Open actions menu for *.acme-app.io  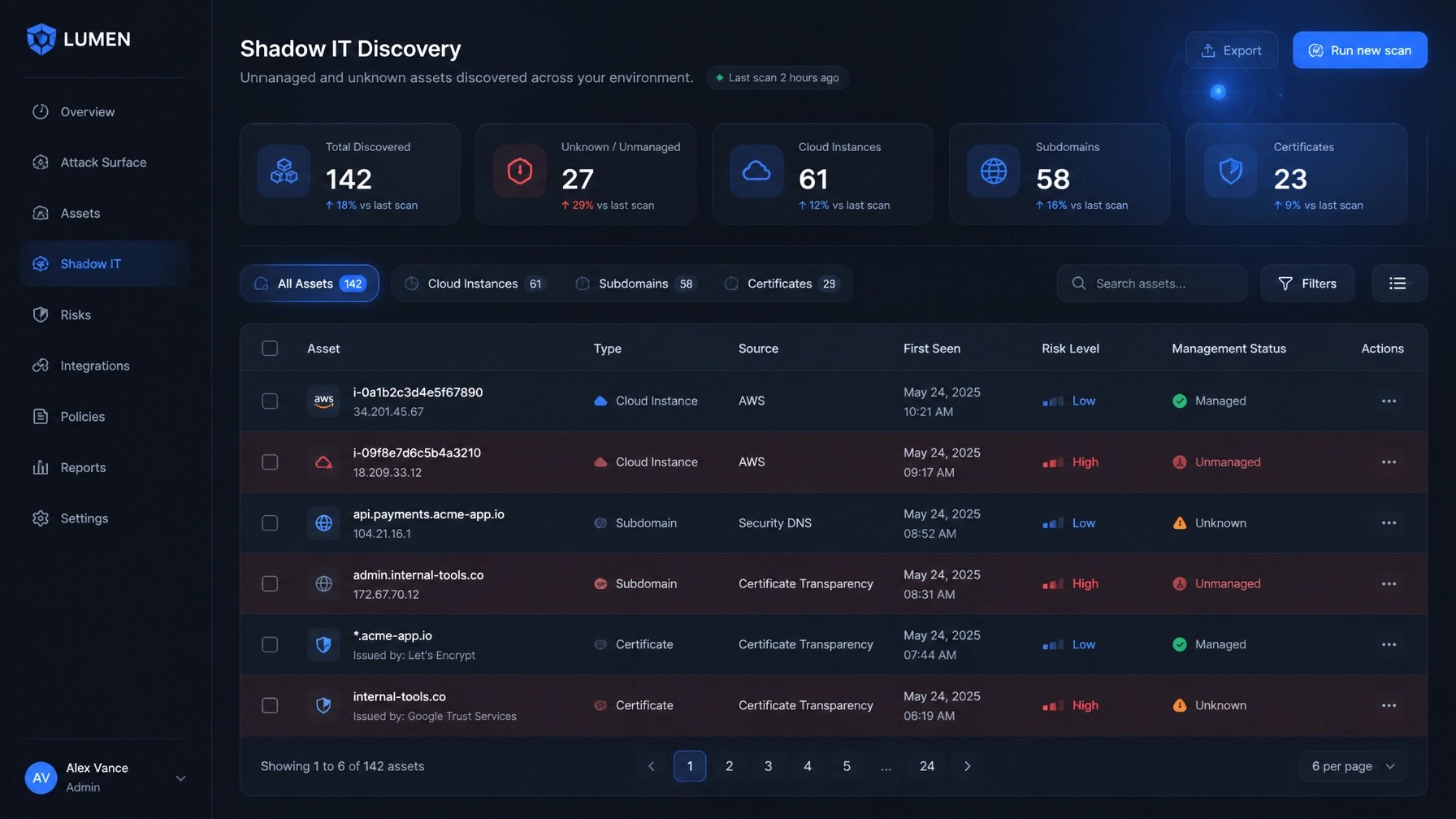[x=1389, y=645]
